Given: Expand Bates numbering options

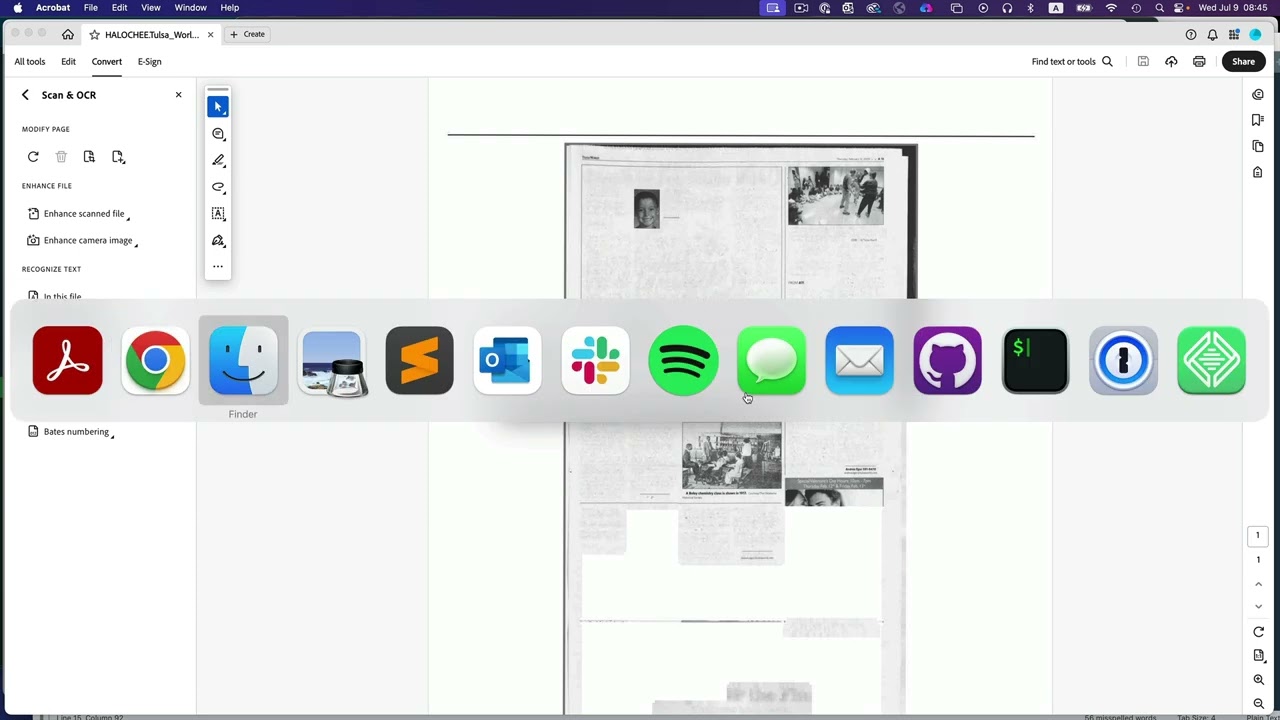Looking at the screenshot, I should coord(71,432).
